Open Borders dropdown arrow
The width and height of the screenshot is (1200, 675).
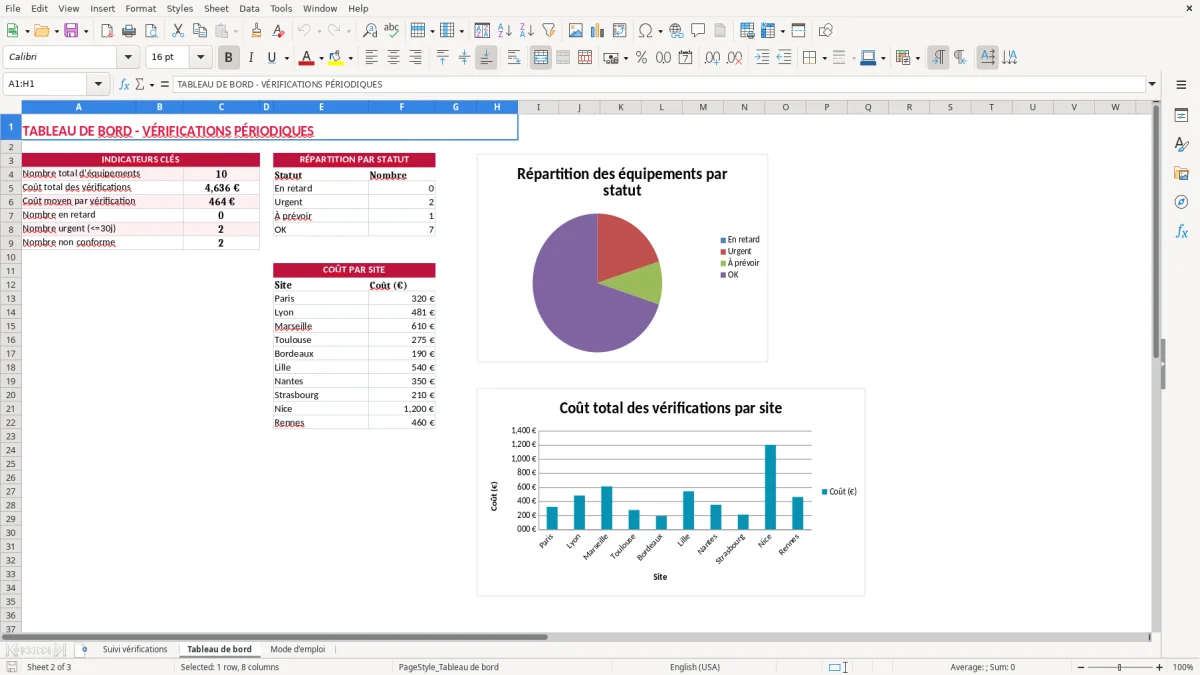824,58
